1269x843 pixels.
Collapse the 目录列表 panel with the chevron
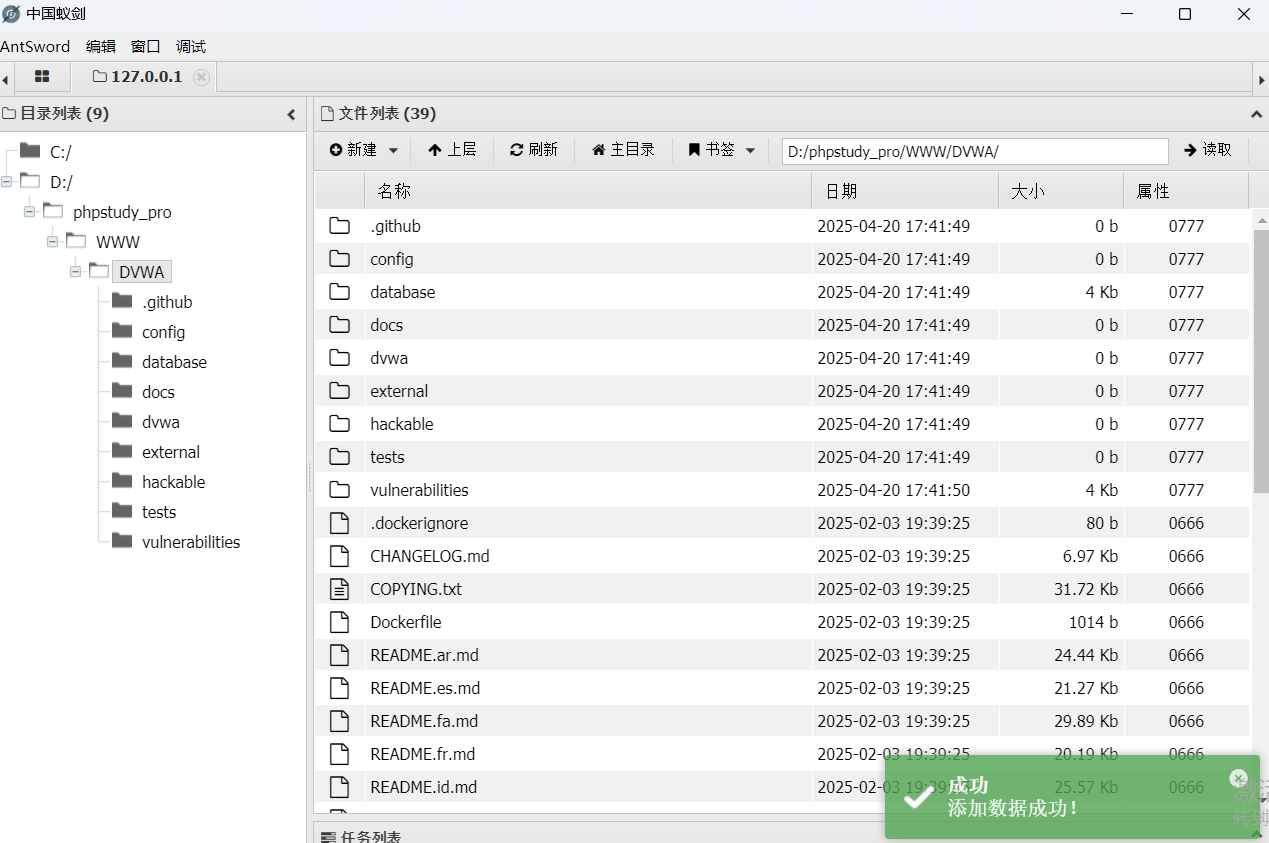coord(292,115)
